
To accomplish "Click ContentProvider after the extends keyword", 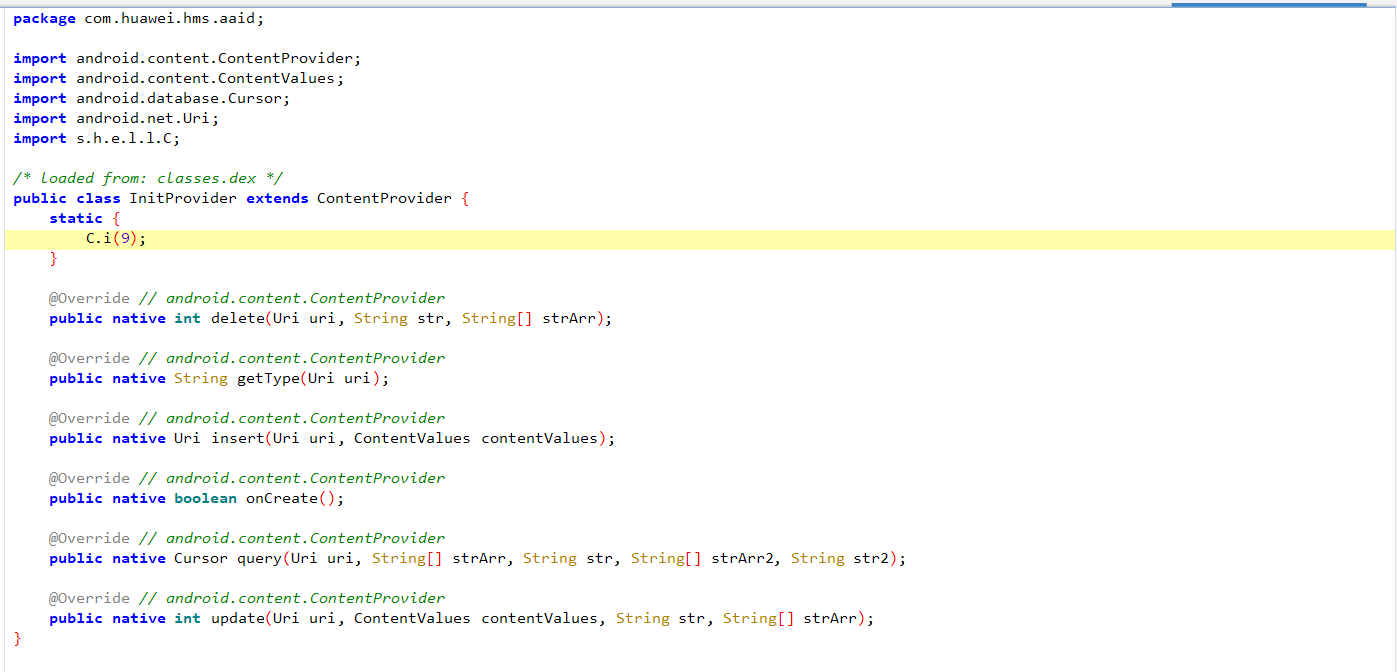I will 384,198.
